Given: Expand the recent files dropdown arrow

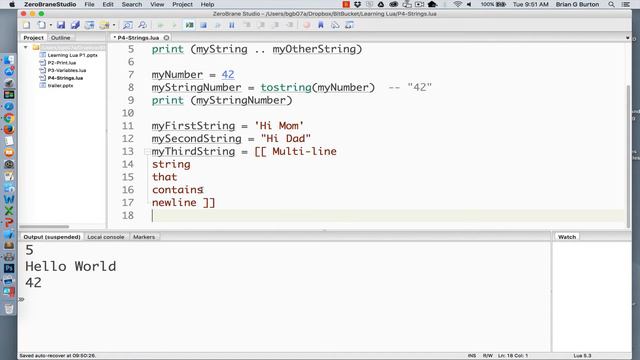Looking at the screenshot, I should [x=51, y=25].
